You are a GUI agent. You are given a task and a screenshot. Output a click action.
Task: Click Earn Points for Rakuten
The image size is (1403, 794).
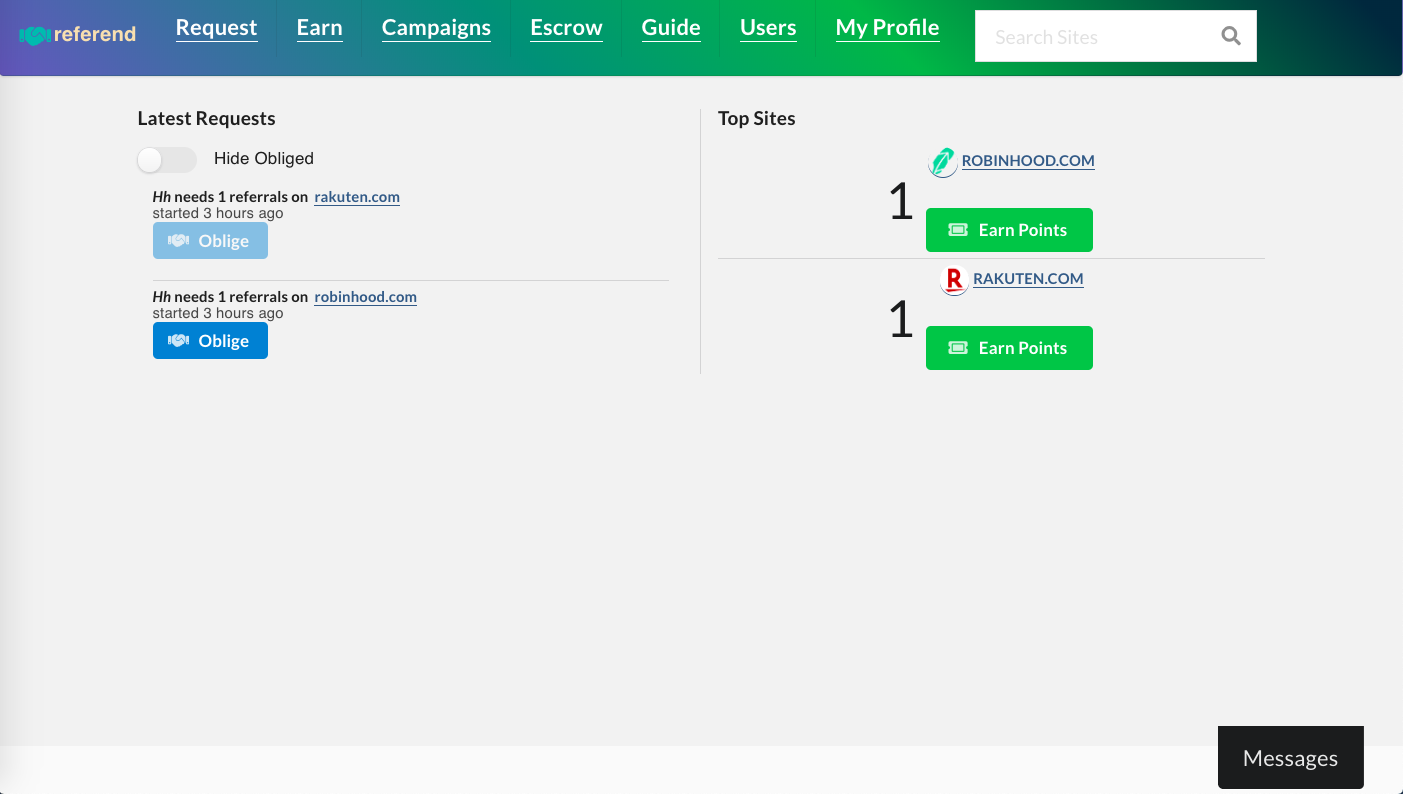[1009, 348]
